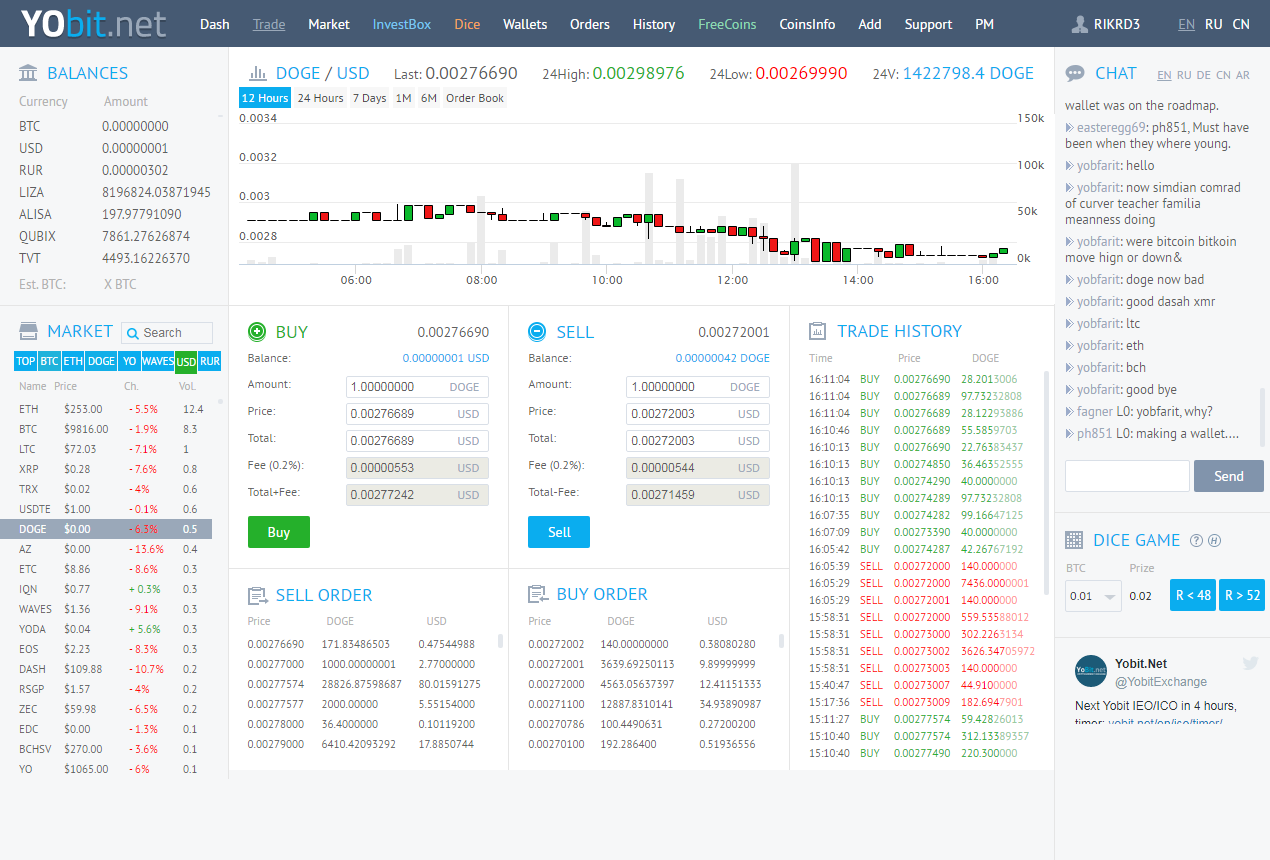Screen dimensions: 1270x860
Task: Click the Buy Order list icon
Action: pyautogui.click(x=537, y=594)
